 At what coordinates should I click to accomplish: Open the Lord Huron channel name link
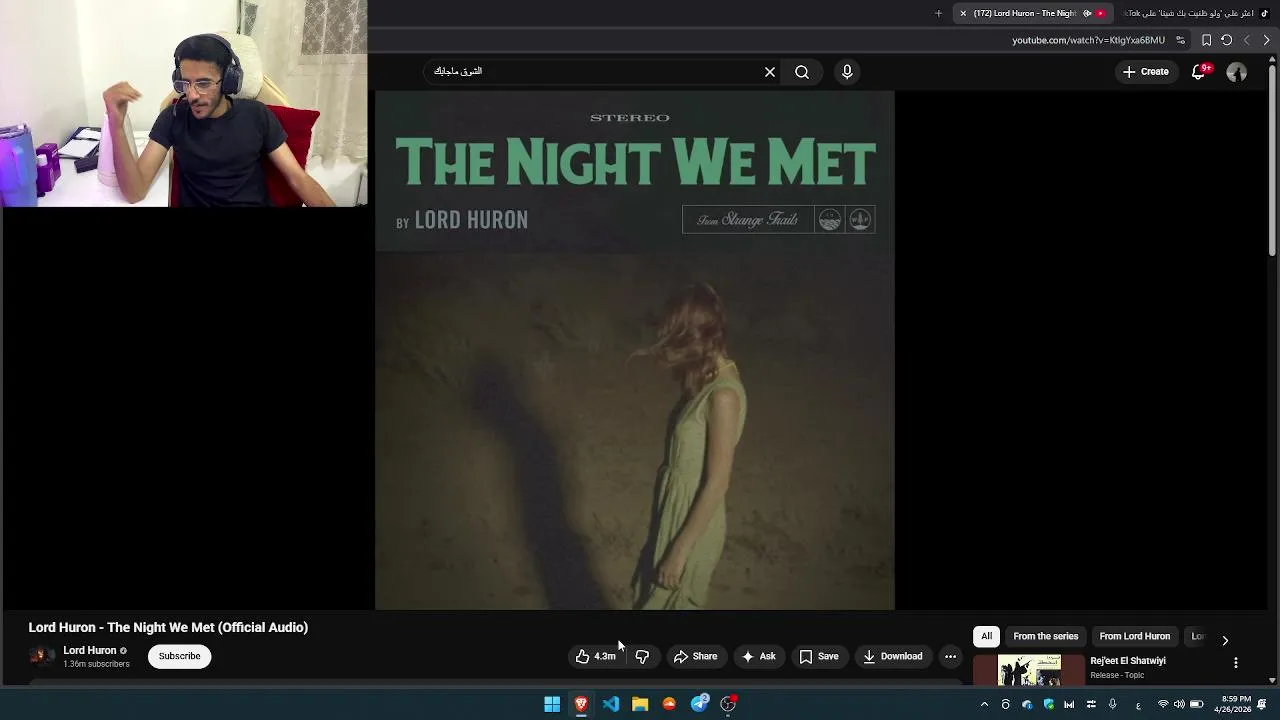point(90,650)
